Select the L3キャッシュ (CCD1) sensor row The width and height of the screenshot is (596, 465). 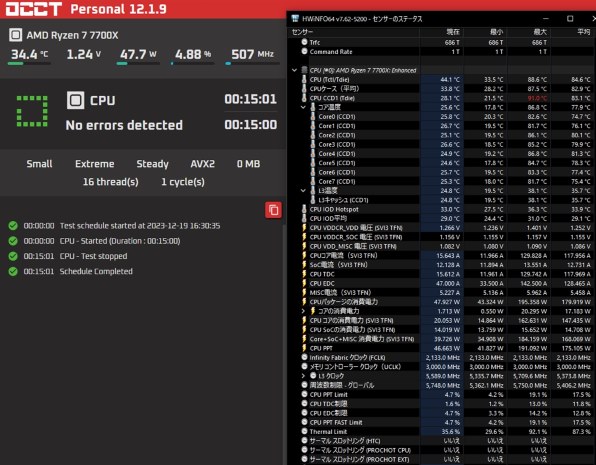[x=442, y=200]
